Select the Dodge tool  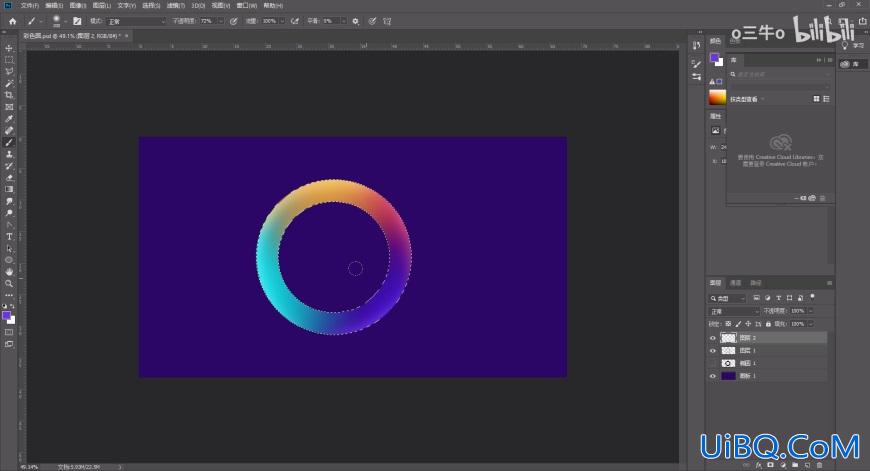[x=9, y=213]
